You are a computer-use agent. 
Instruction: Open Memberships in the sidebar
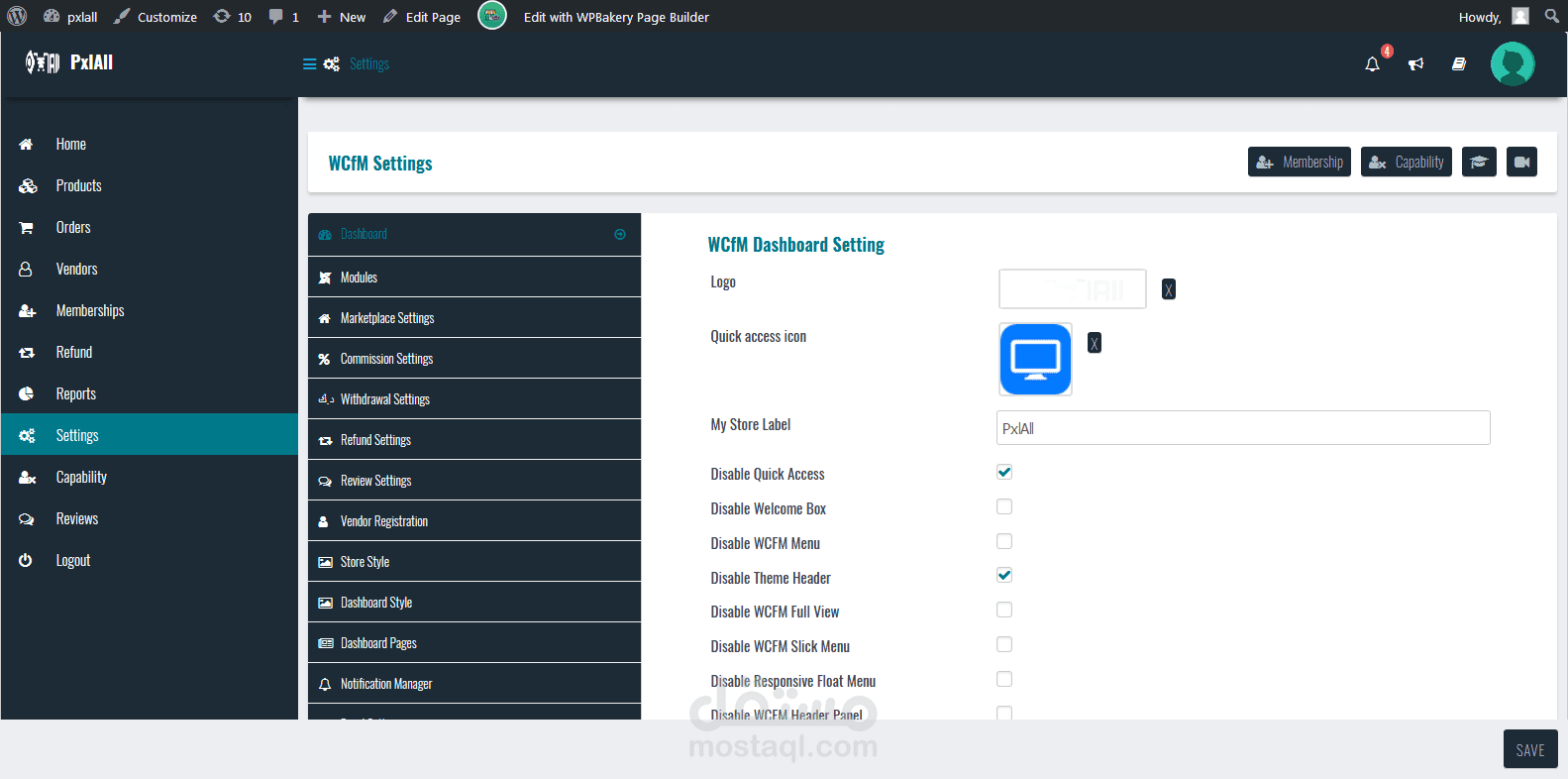tap(149, 311)
